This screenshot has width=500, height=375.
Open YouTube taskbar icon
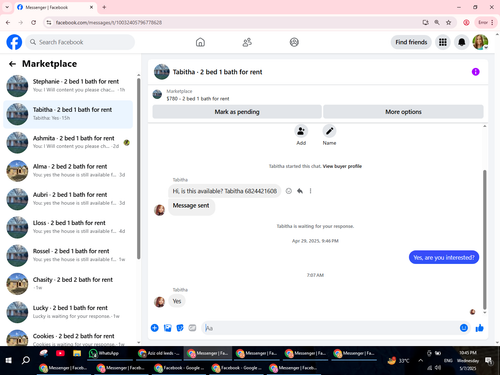[x=60, y=353]
